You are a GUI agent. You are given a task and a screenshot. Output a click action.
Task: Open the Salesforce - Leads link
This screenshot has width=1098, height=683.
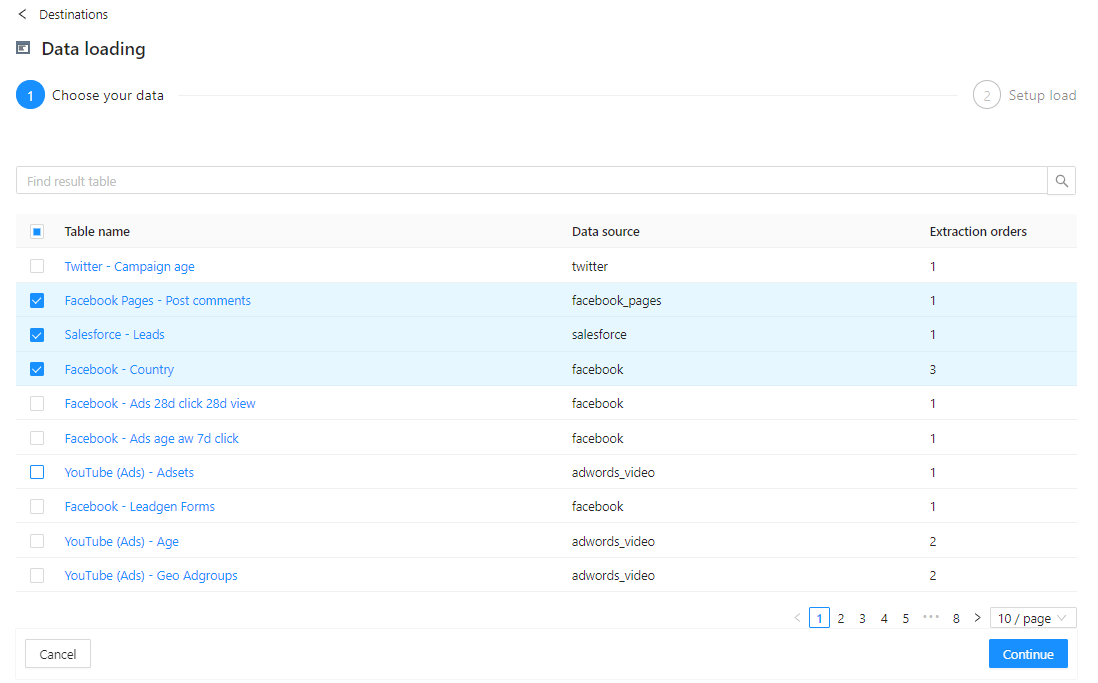pyautogui.click(x=114, y=335)
